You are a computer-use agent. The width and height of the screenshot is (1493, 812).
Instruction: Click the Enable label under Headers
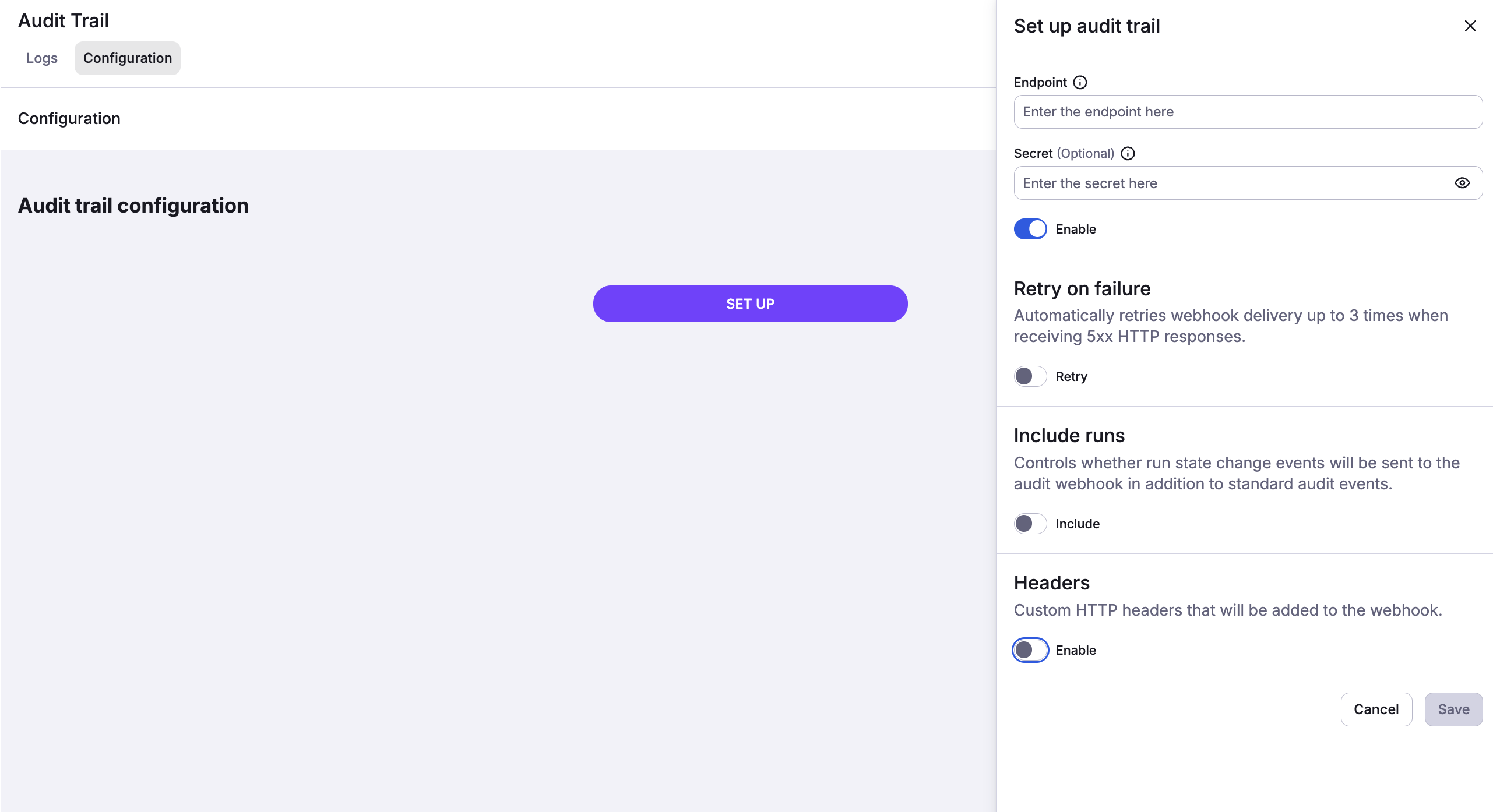point(1076,650)
